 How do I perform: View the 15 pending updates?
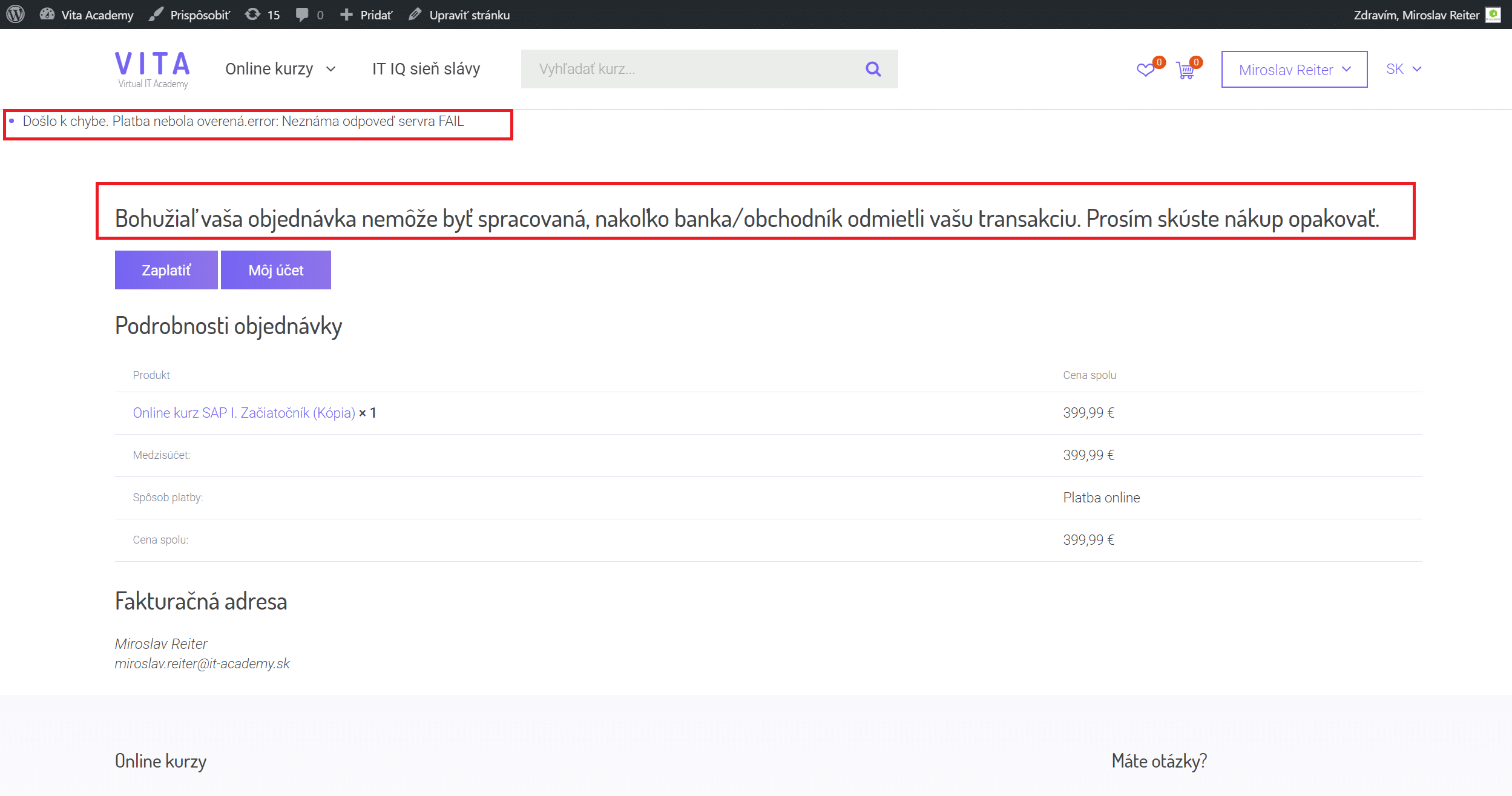tap(263, 15)
